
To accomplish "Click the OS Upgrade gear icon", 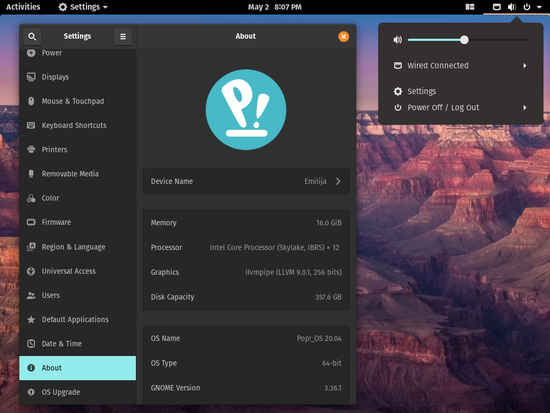I will coord(31,392).
